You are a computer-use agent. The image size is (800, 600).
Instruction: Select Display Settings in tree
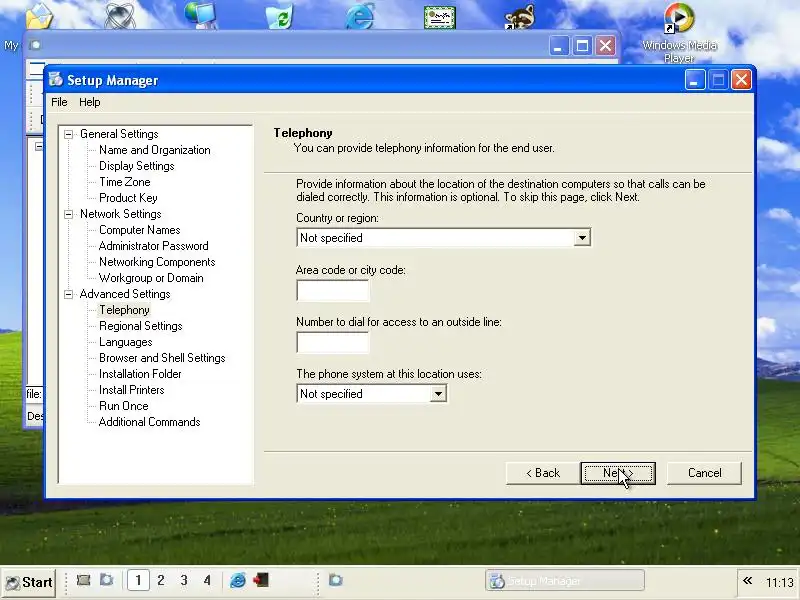coord(137,166)
